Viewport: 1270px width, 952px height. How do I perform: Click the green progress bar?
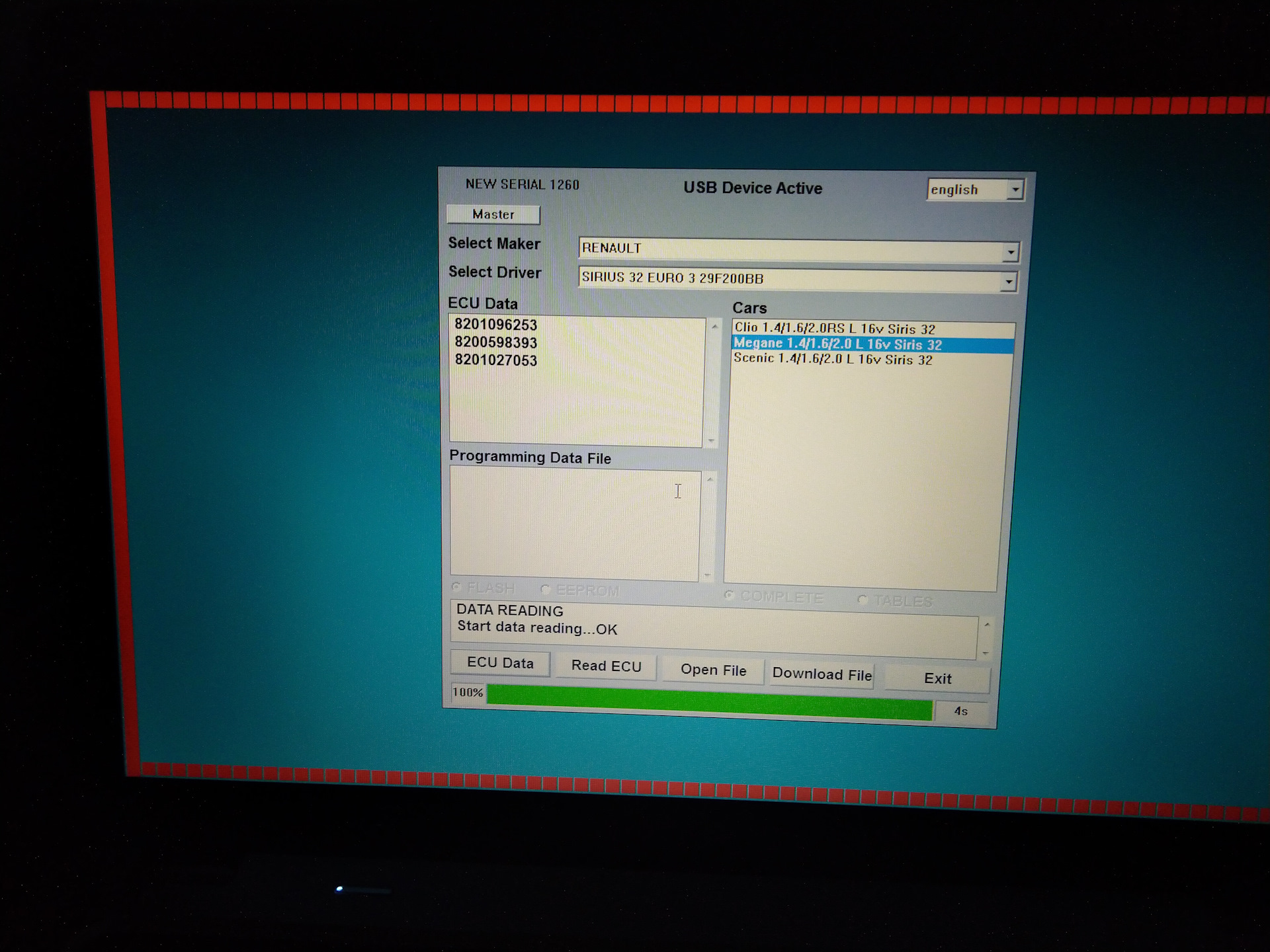pos(709,703)
